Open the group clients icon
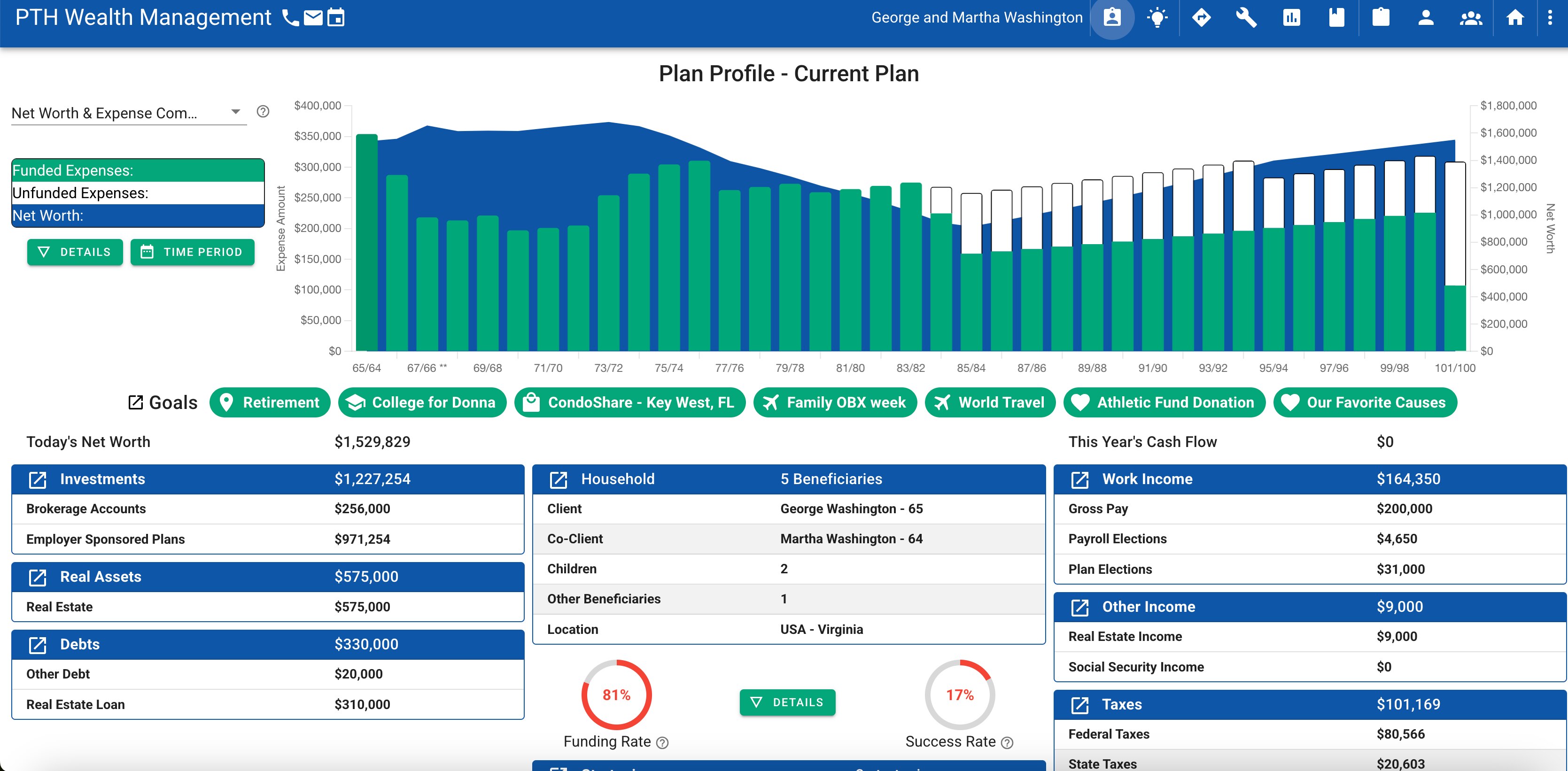This screenshot has height=771, width=1568. [1471, 18]
